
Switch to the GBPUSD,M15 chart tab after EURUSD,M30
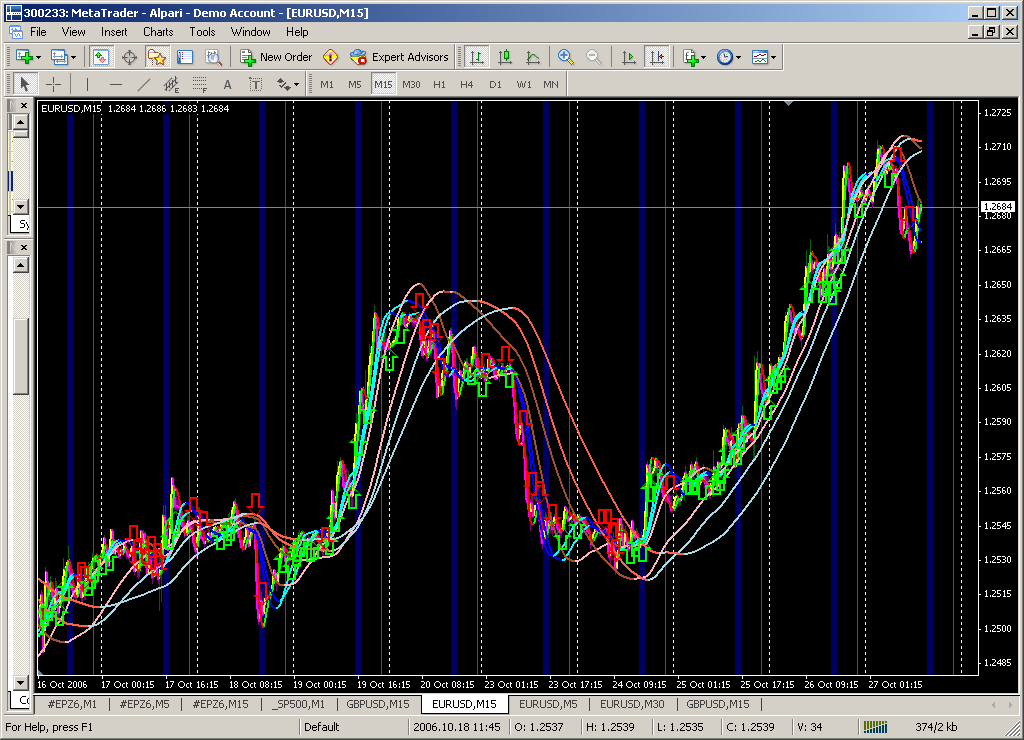(x=718, y=704)
